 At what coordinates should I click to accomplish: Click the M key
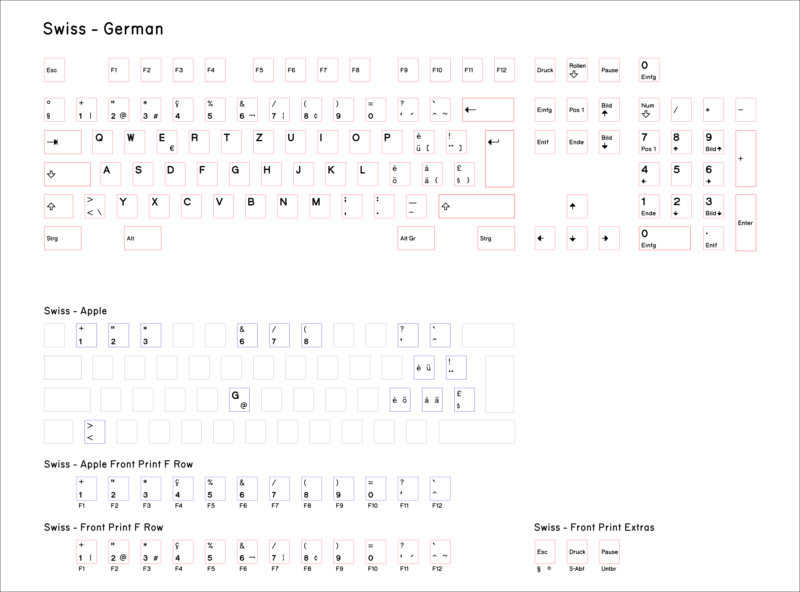(320, 206)
